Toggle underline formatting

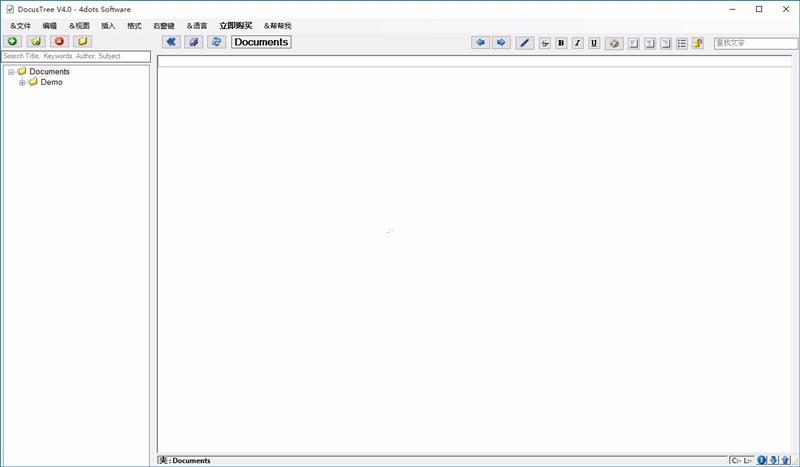[594, 43]
